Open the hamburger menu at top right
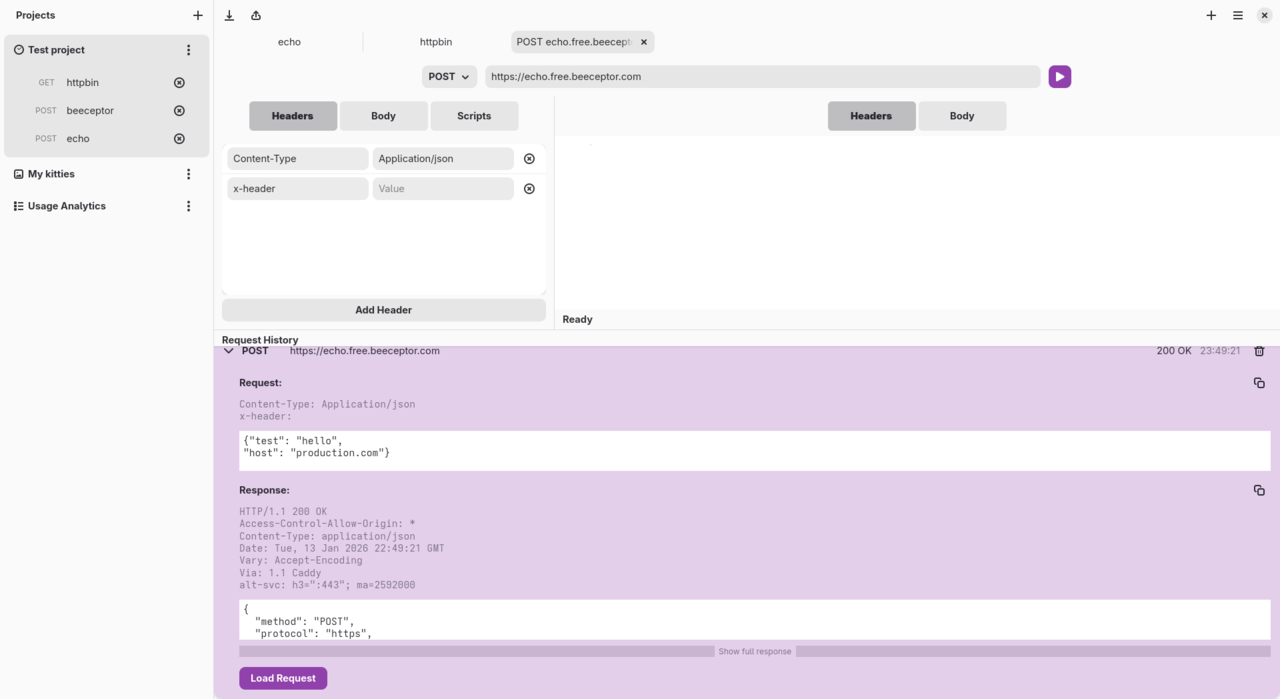The width and height of the screenshot is (1280, 699). point(1238,15)
